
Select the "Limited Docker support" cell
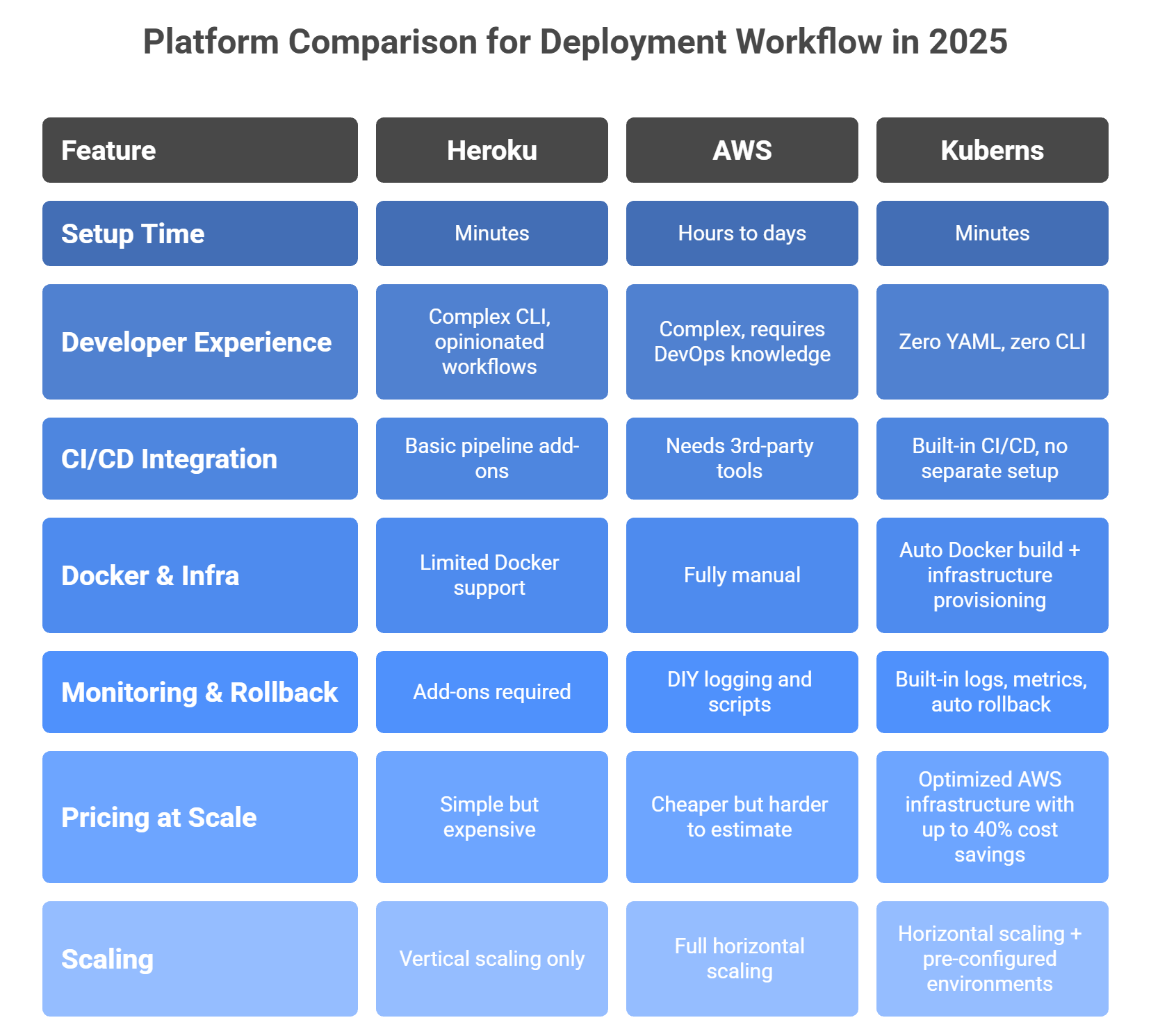tap(492, 575)
